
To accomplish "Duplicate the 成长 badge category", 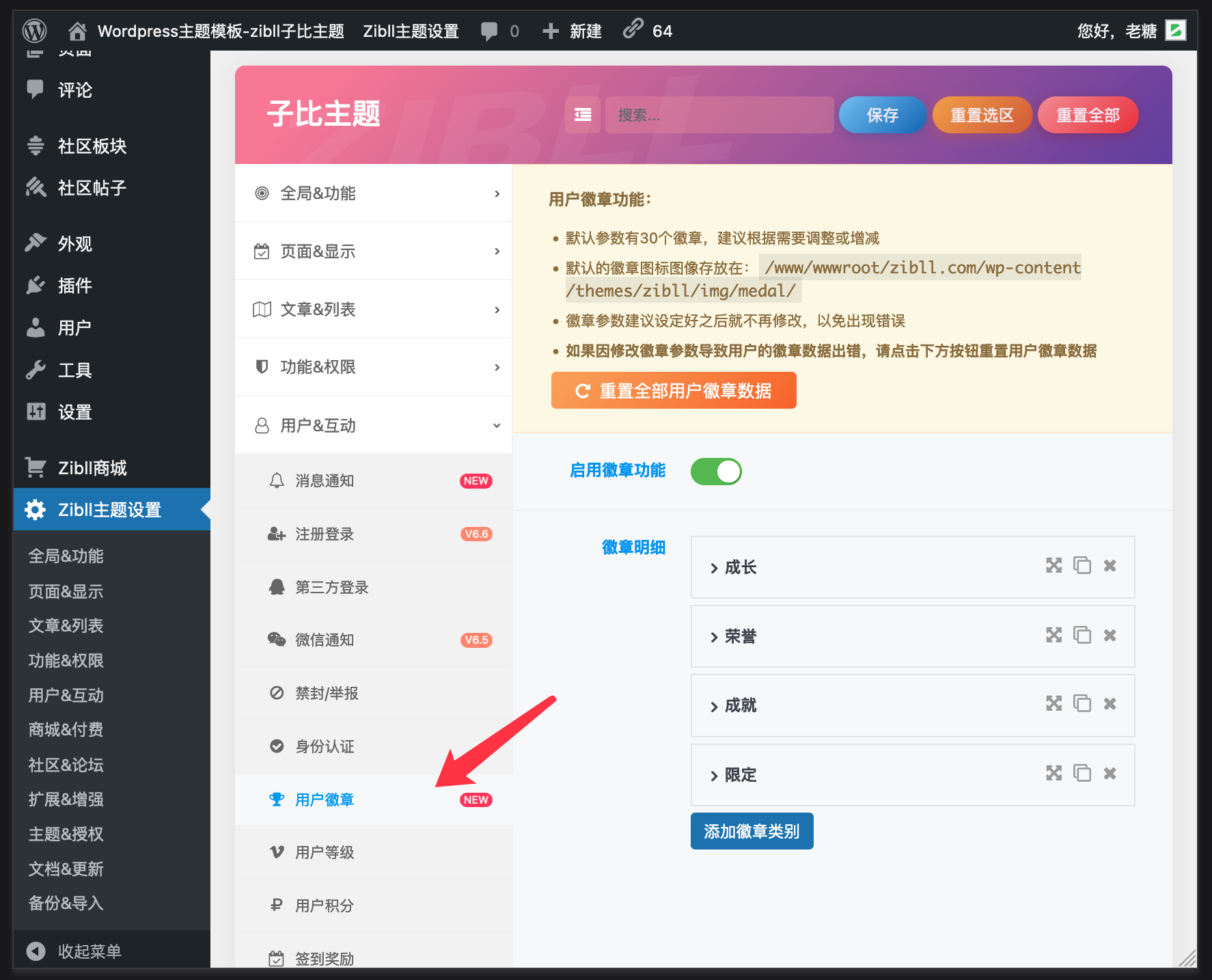I will 1082,566.
